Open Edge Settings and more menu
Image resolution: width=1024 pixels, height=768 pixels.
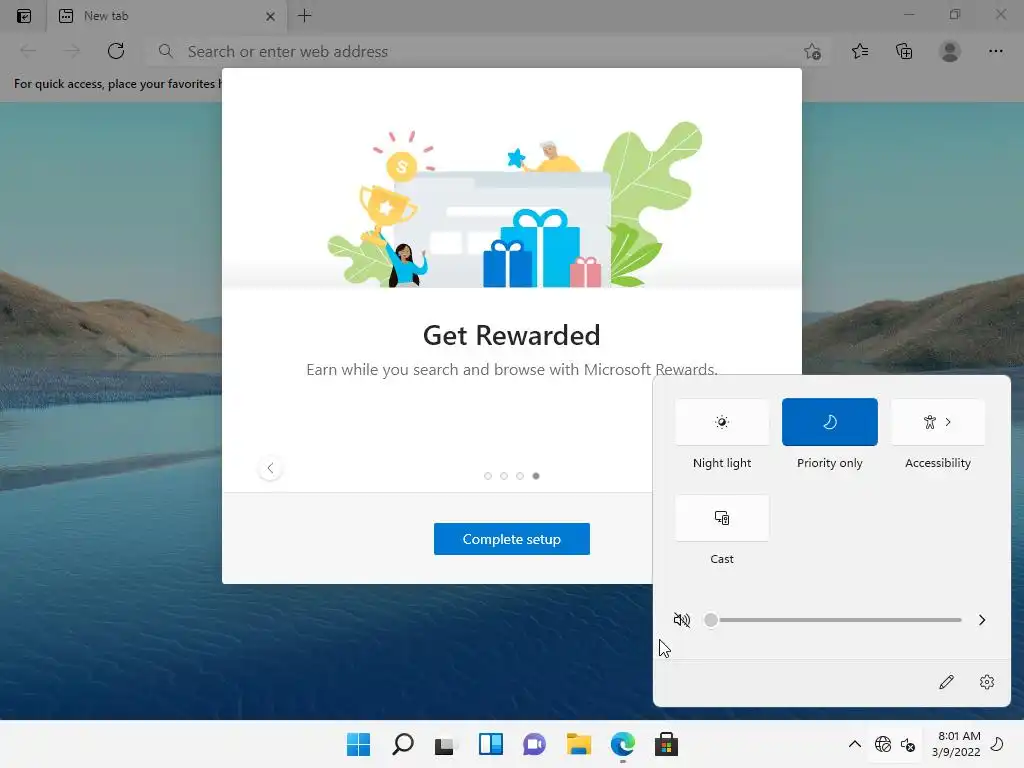click(x=995, y=51)
